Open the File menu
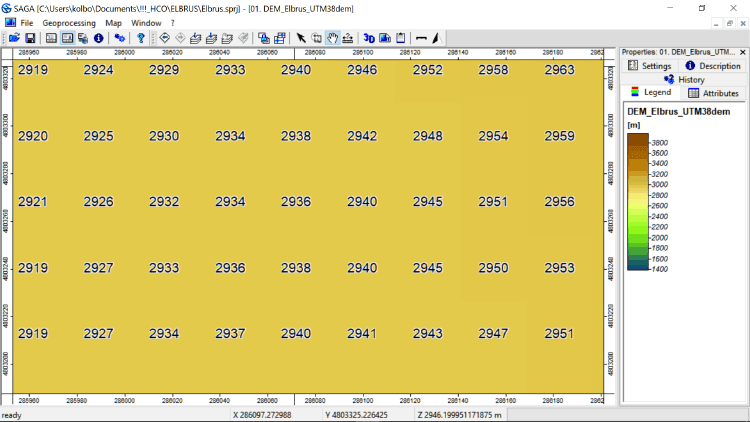Image resolution: width=750 pixels, height=422 pixels. [26, 22]
